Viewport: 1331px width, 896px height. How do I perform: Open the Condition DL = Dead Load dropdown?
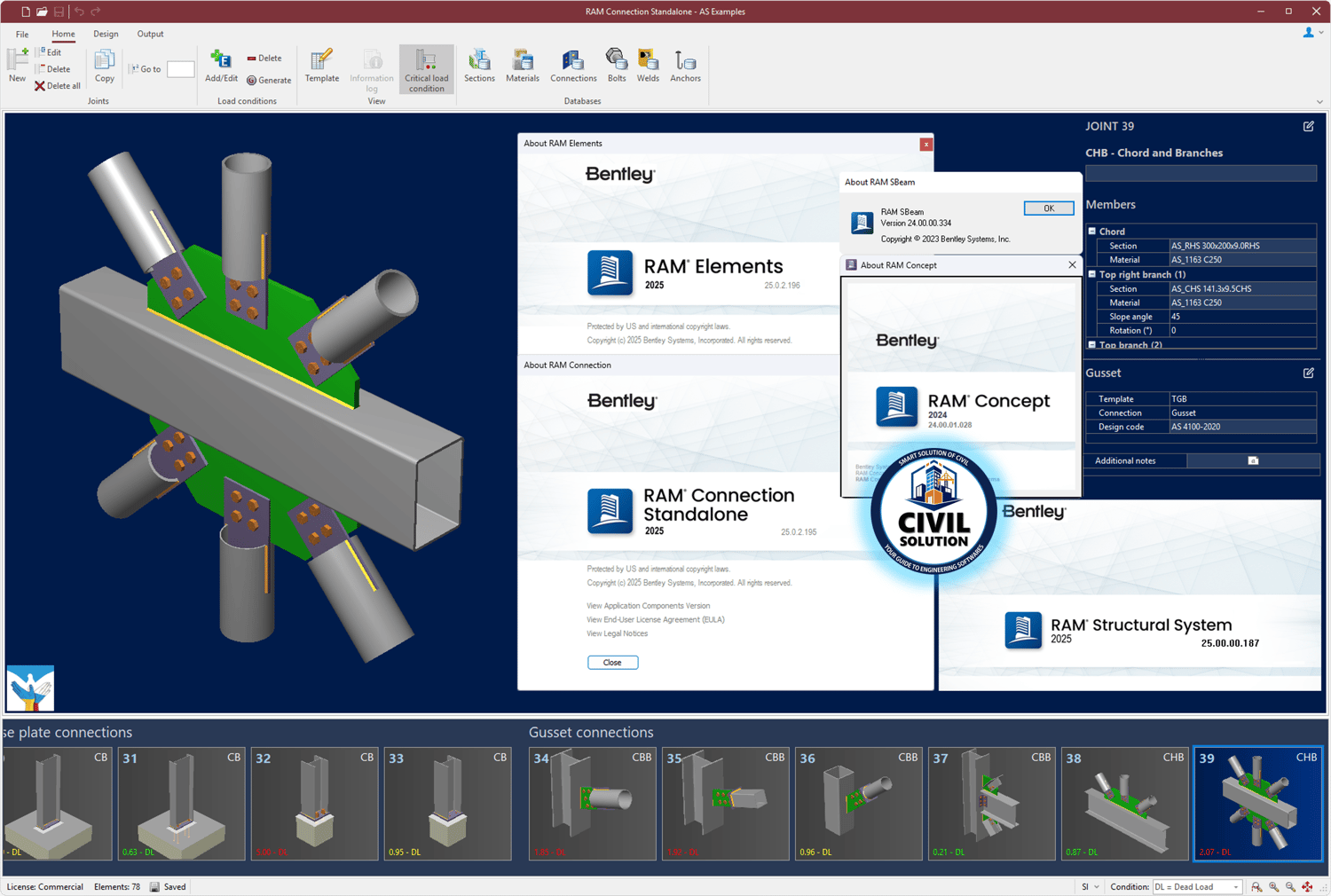(x=1197, y=887)
